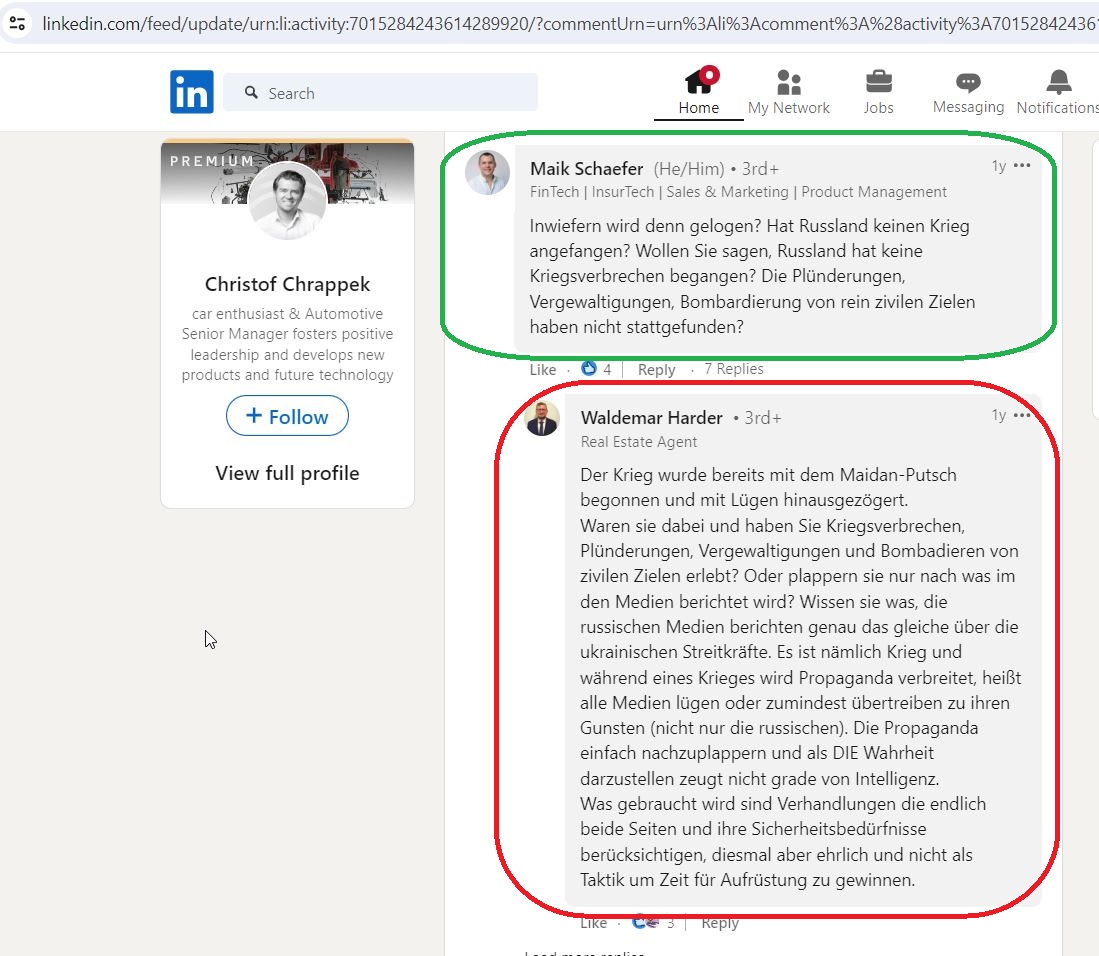Reply to Maik Schaefer's comment
This screenshot has width=1099, height=956.
656,369
